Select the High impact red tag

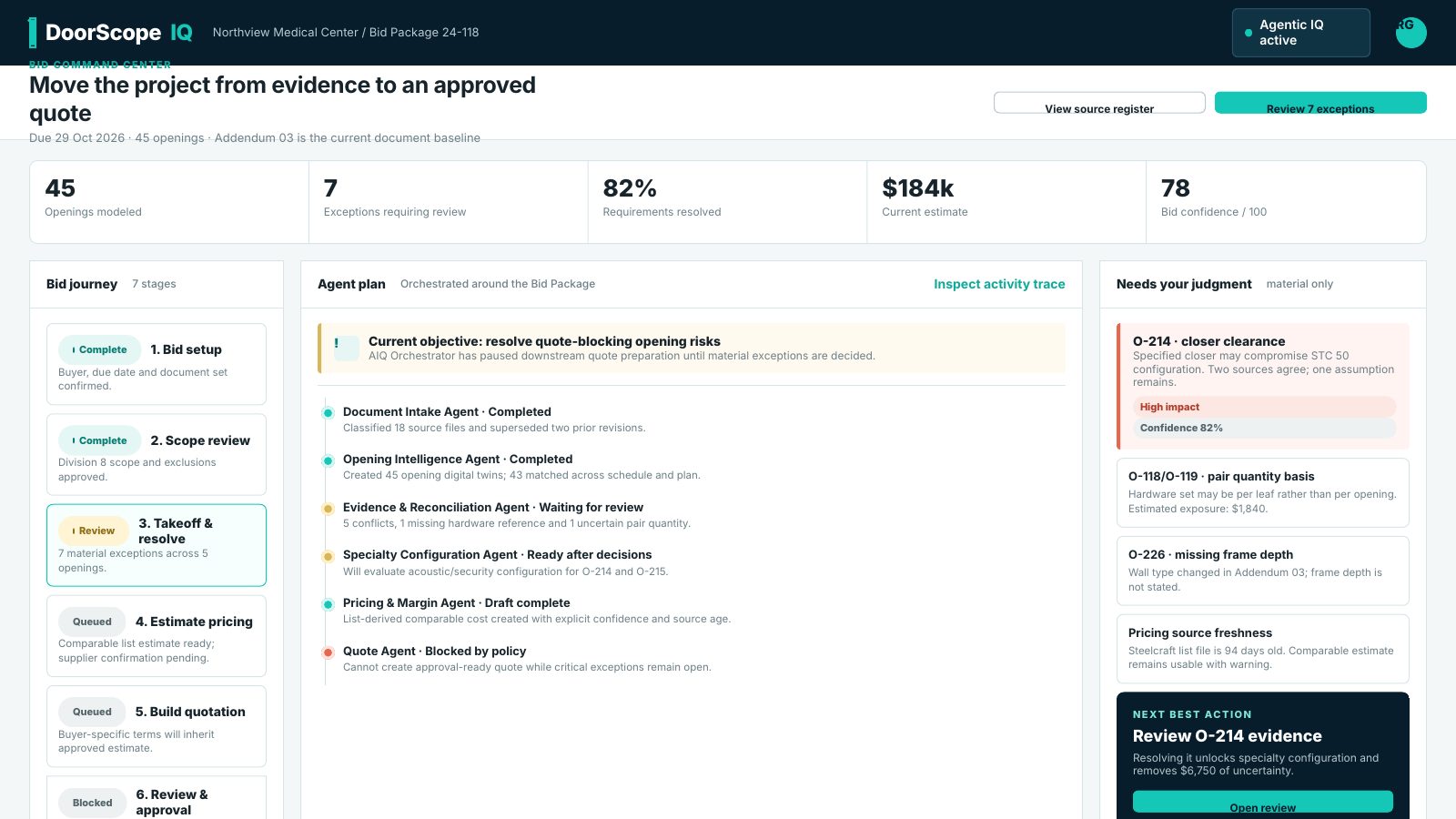(1265, 407)
